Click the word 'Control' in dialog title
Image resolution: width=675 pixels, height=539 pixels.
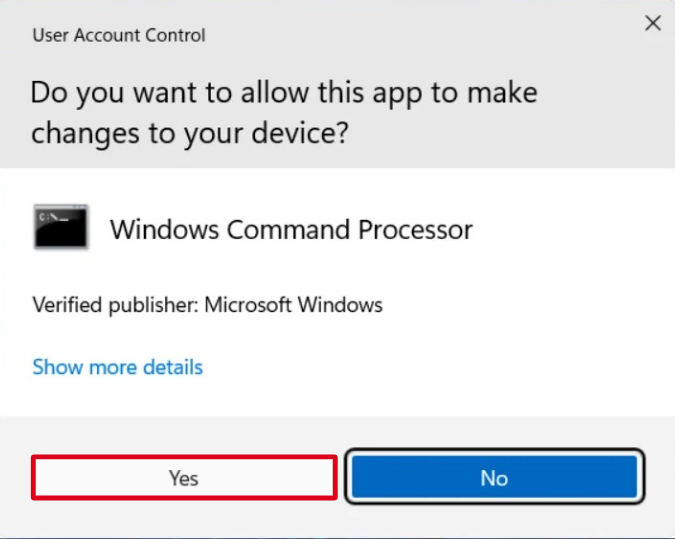coord(176,35)
